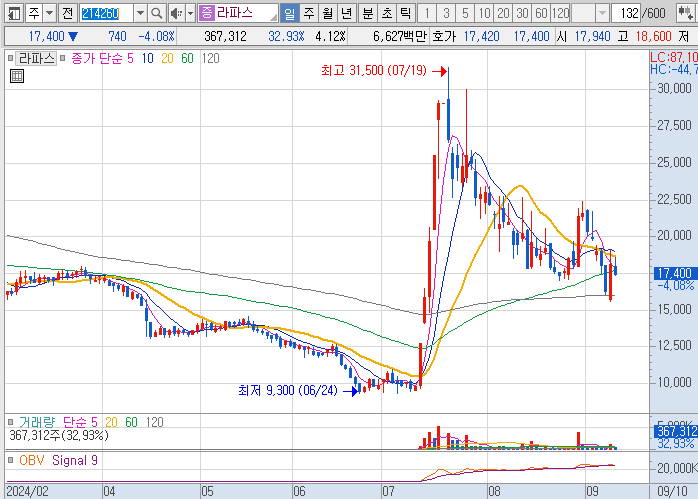Click the OBV indicator label
The width and height of the screenshot is (698, 499).
point(32,460)
